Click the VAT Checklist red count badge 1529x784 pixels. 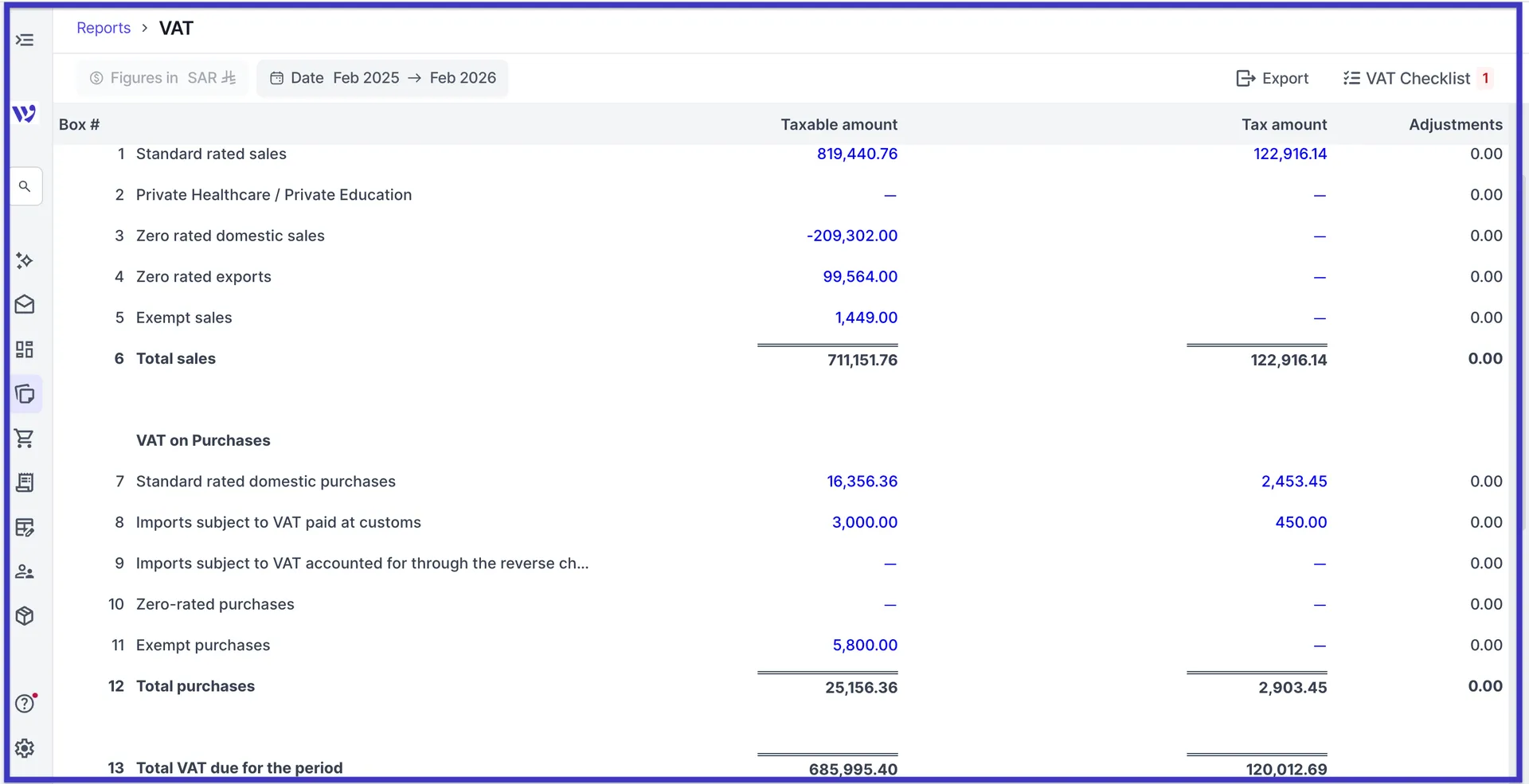(1485, 78)
